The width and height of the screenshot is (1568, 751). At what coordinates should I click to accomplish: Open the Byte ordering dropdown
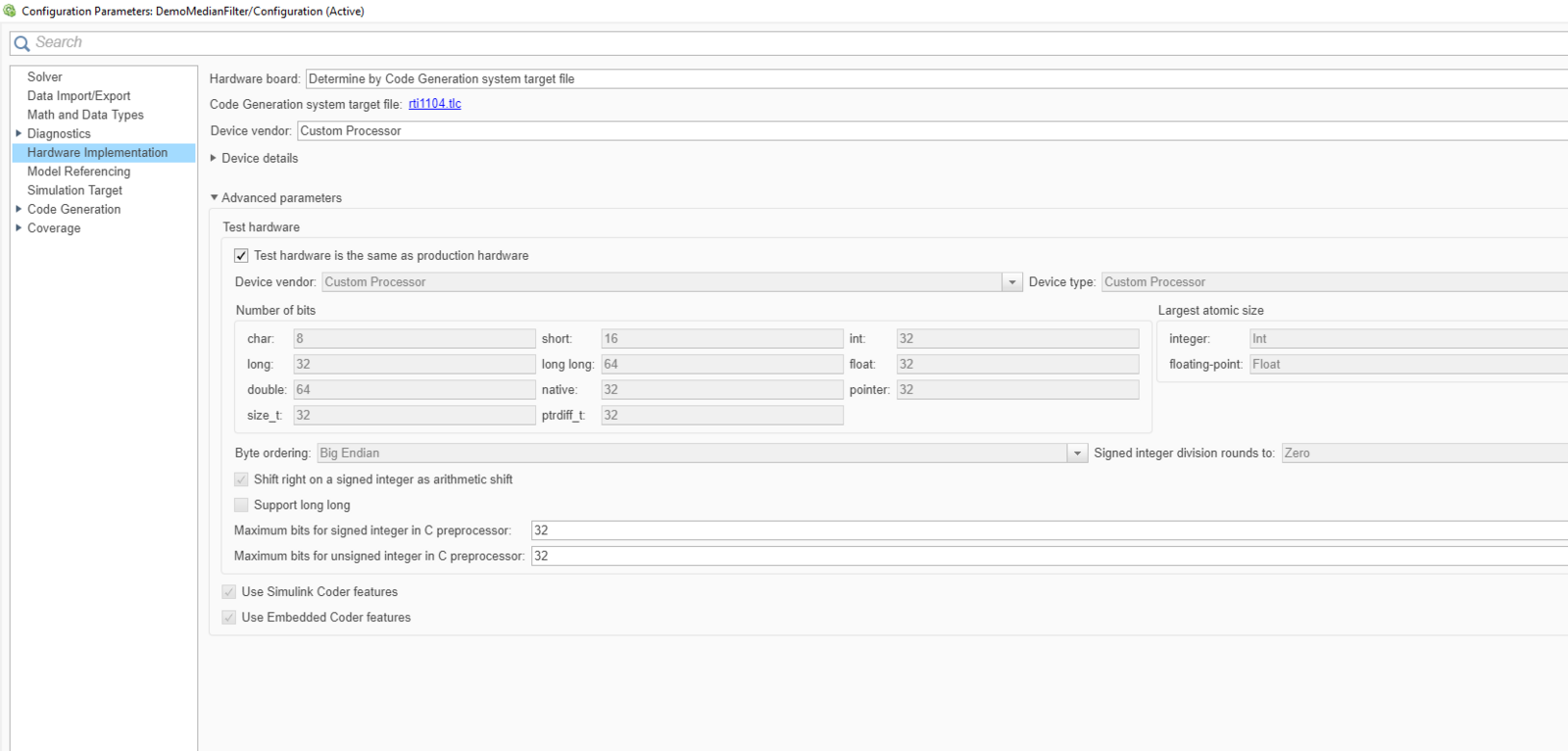(1077, 453)
